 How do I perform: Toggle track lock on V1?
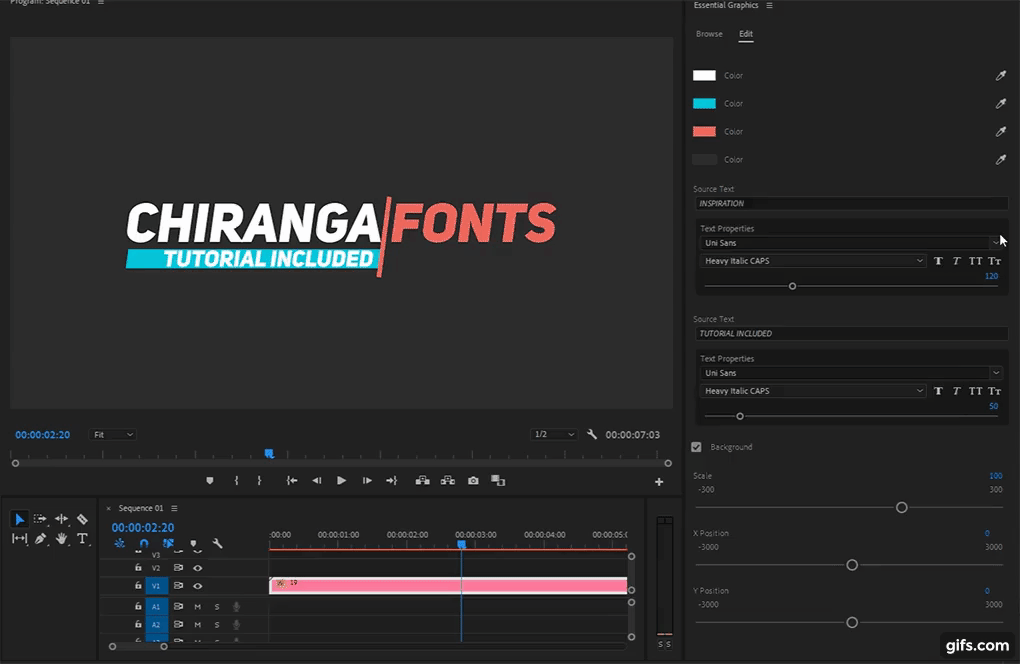[138, 586]
